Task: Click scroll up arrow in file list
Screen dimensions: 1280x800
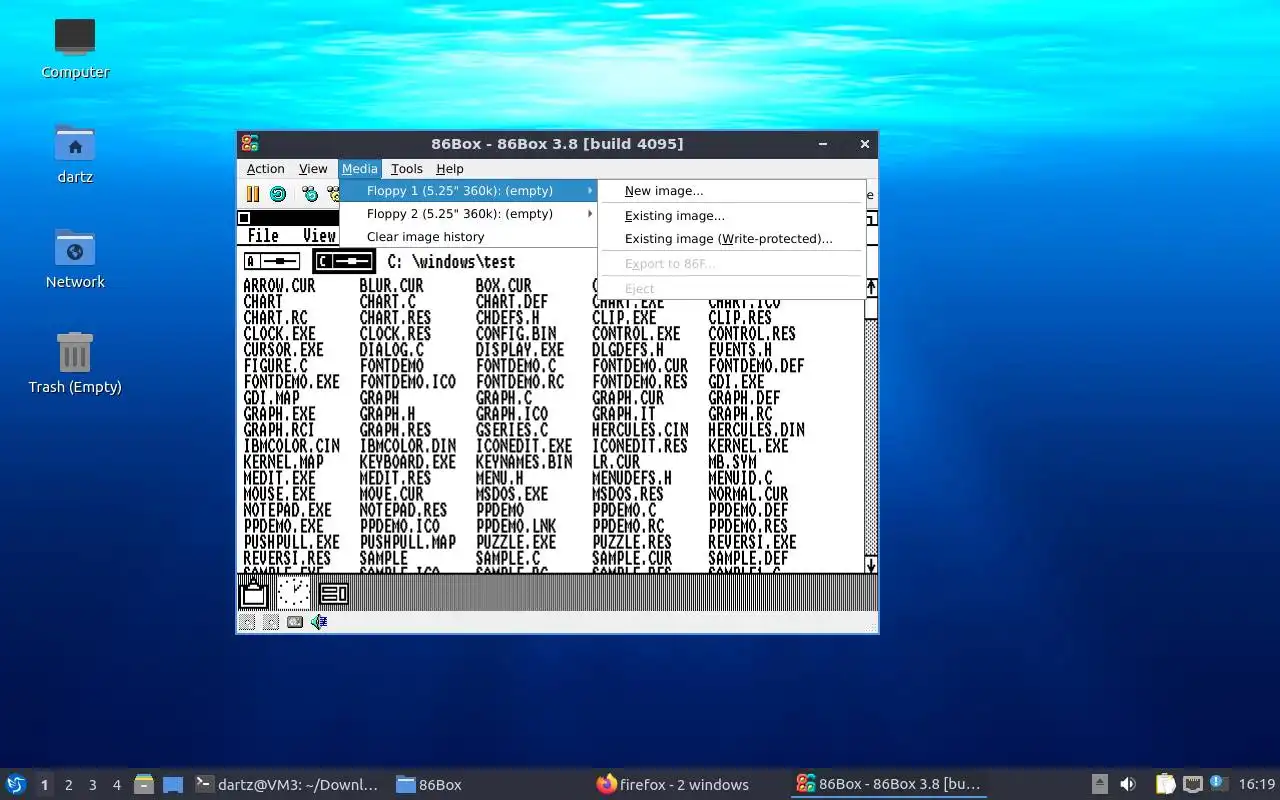Action: (x=871, y=288)
